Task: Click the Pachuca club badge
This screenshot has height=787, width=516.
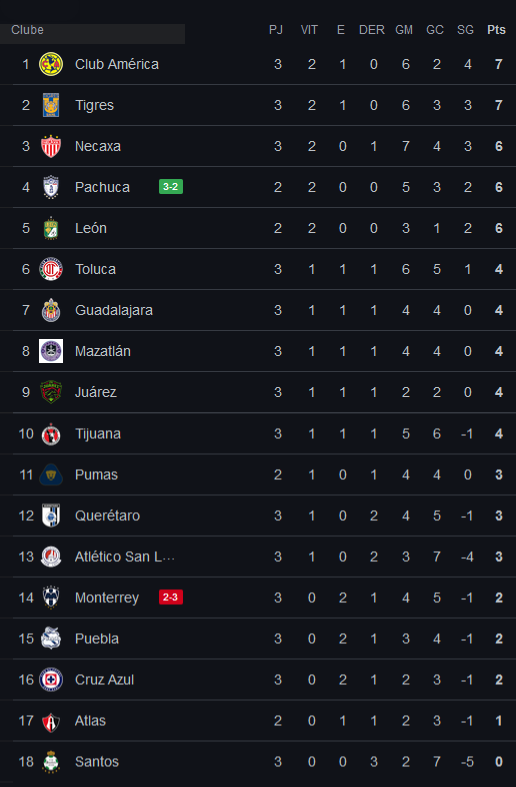Action: [51, 187]
